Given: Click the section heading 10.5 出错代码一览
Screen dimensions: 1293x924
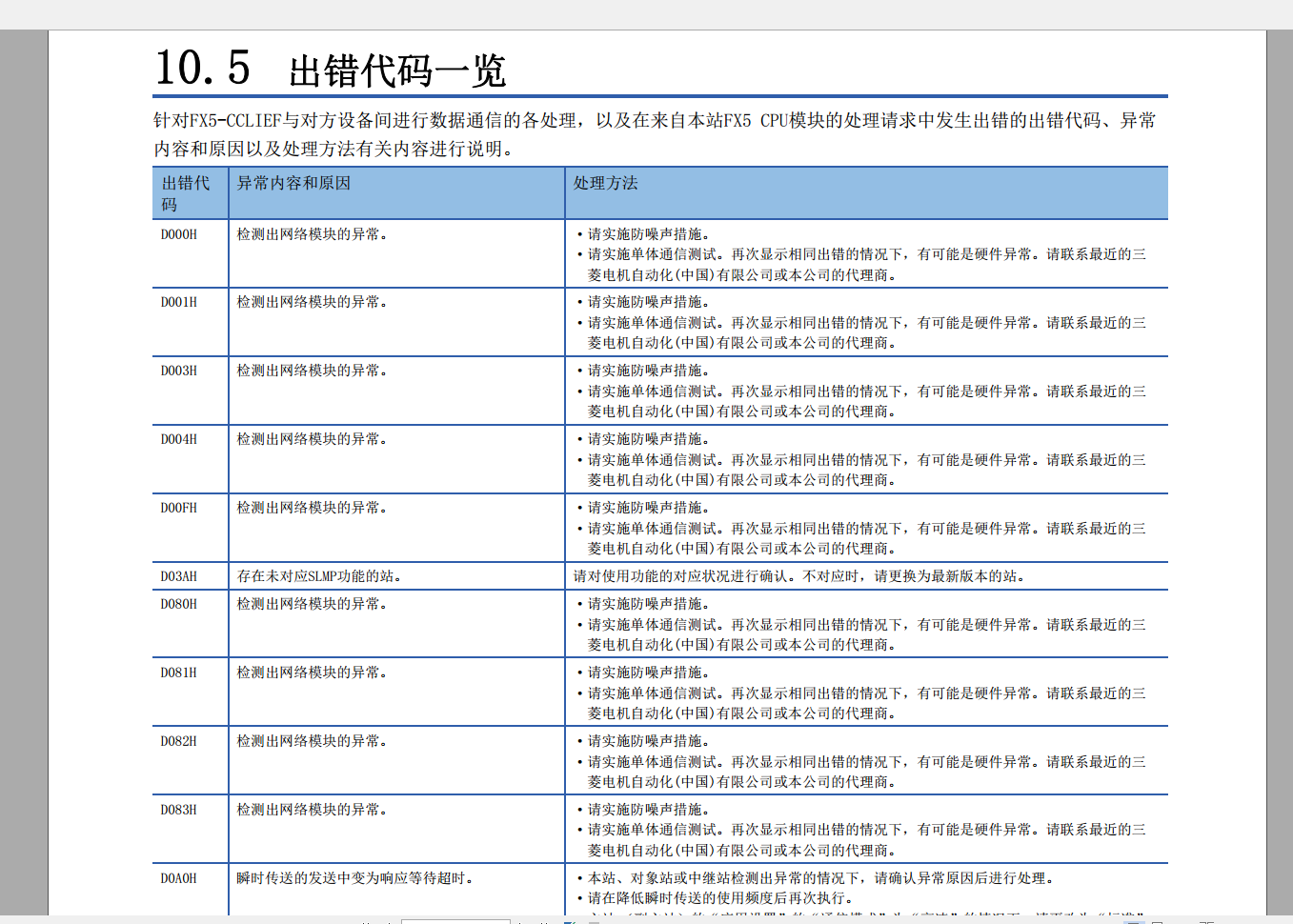Looking at the screenshot, I should pos(330,69).
